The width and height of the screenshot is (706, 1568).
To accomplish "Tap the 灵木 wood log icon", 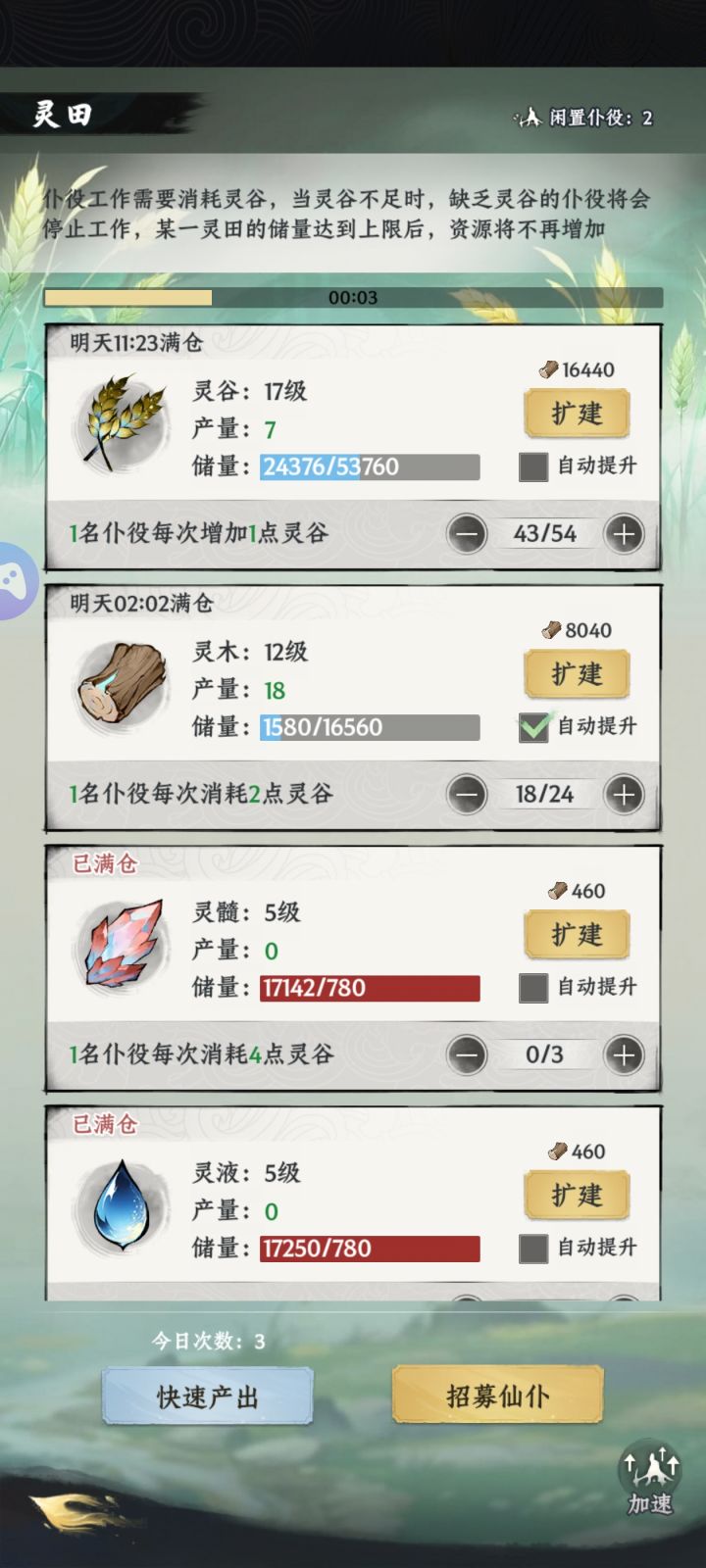I will coord(122,683).
